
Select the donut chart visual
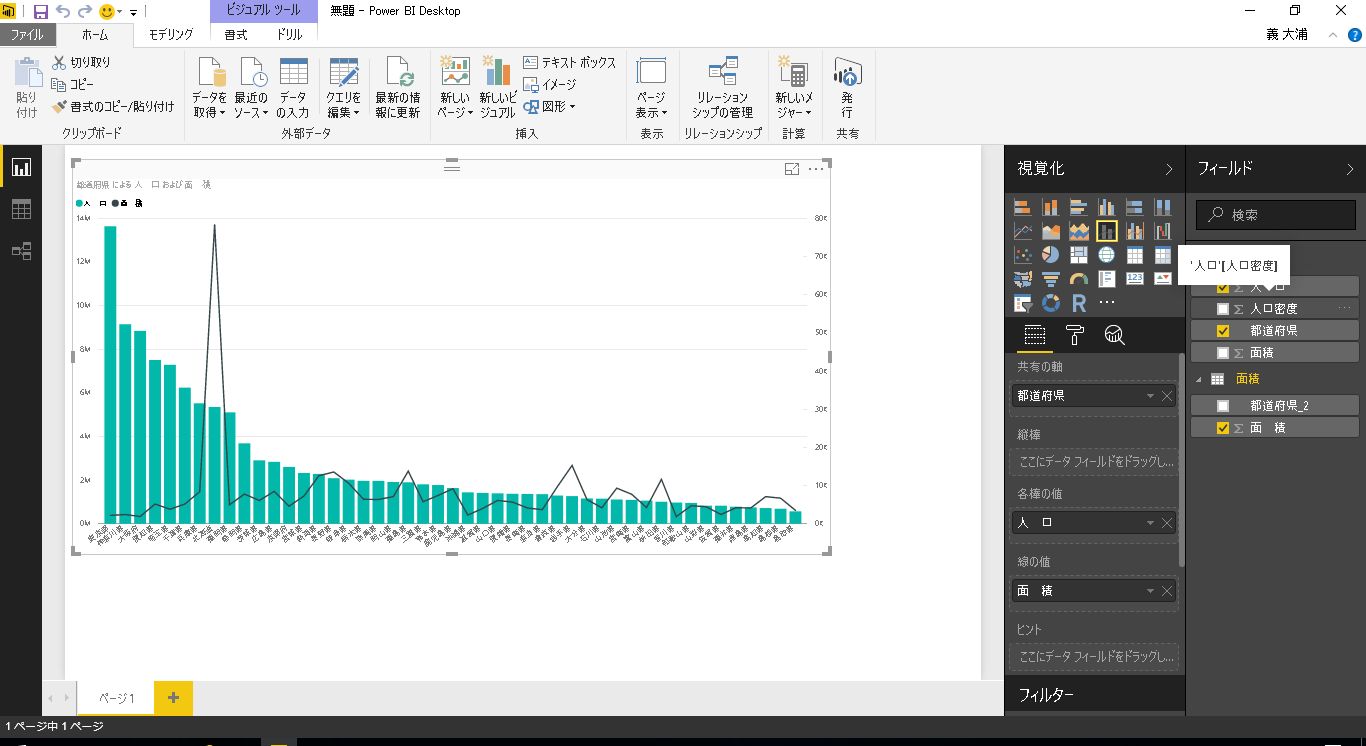[1050, 302]
